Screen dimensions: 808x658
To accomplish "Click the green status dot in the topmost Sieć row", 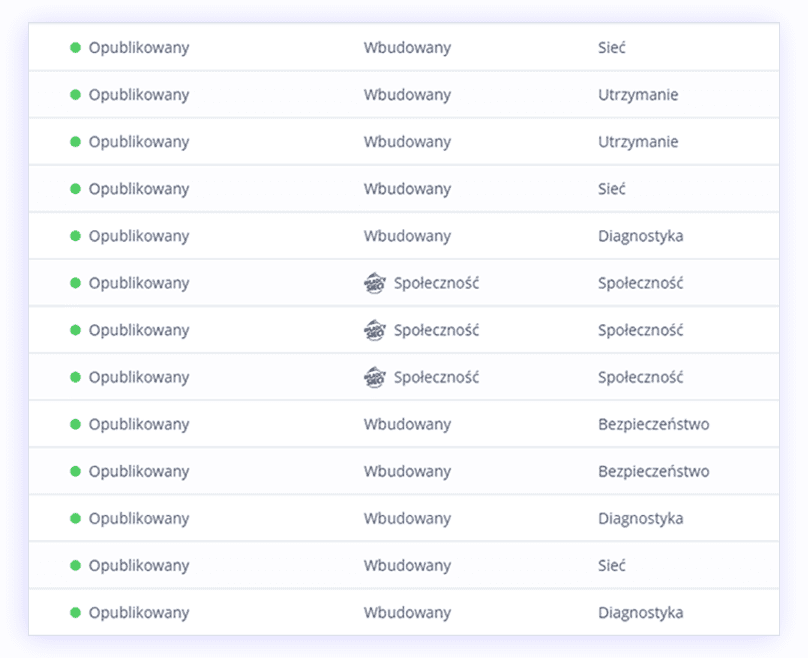I will pyautogui.click(x=75, y=47).
